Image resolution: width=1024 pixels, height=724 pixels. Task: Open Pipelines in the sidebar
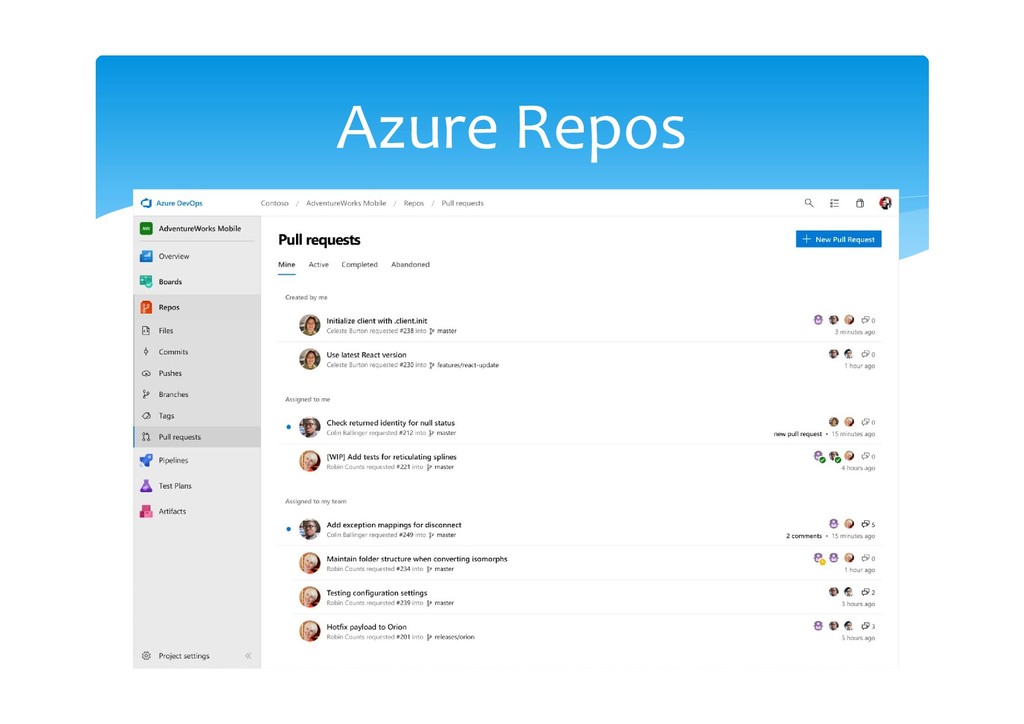197,460
